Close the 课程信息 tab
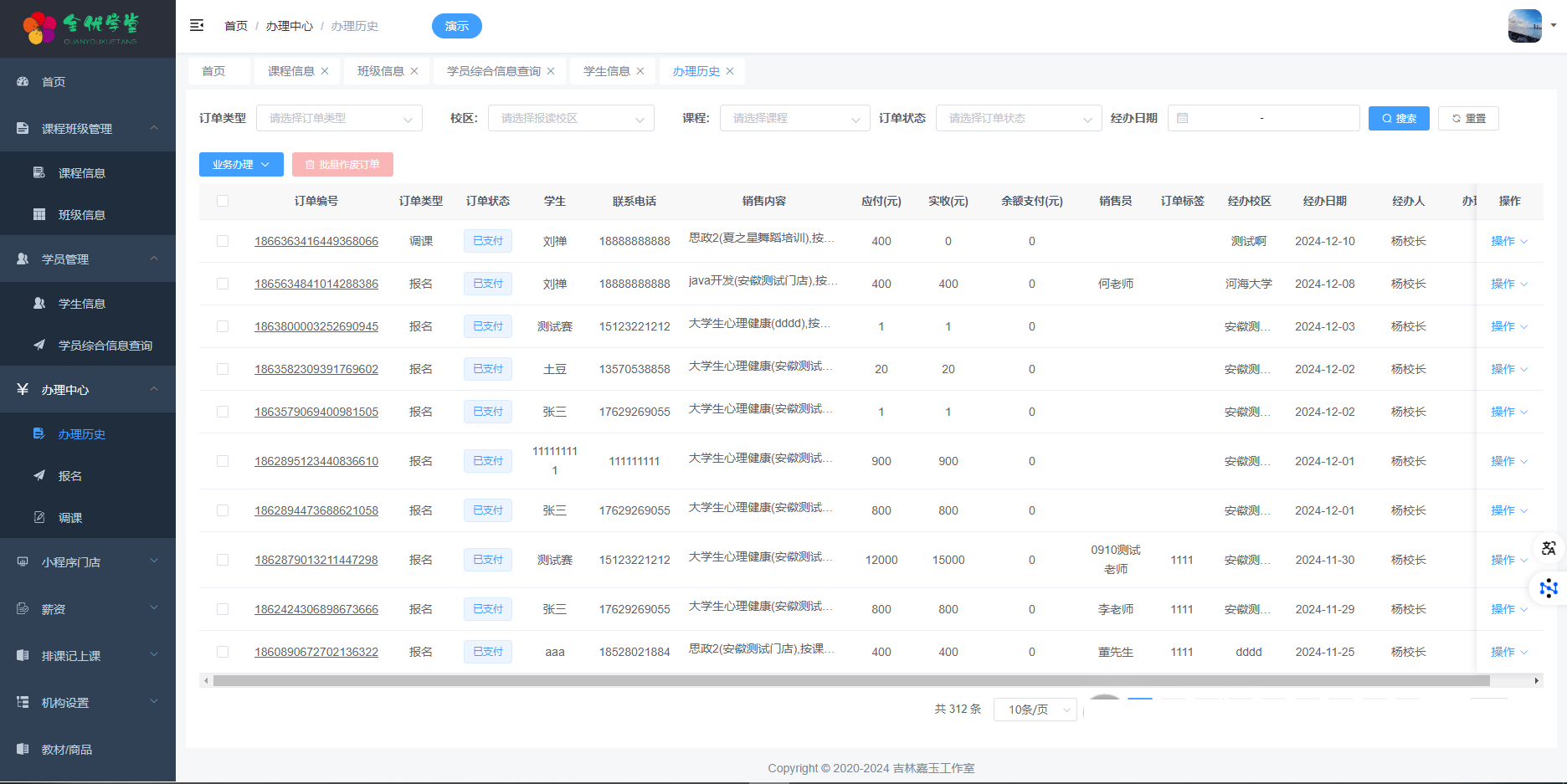Image resolution: width=1567 pixels, height=784 pixels. tap(325, 71)
